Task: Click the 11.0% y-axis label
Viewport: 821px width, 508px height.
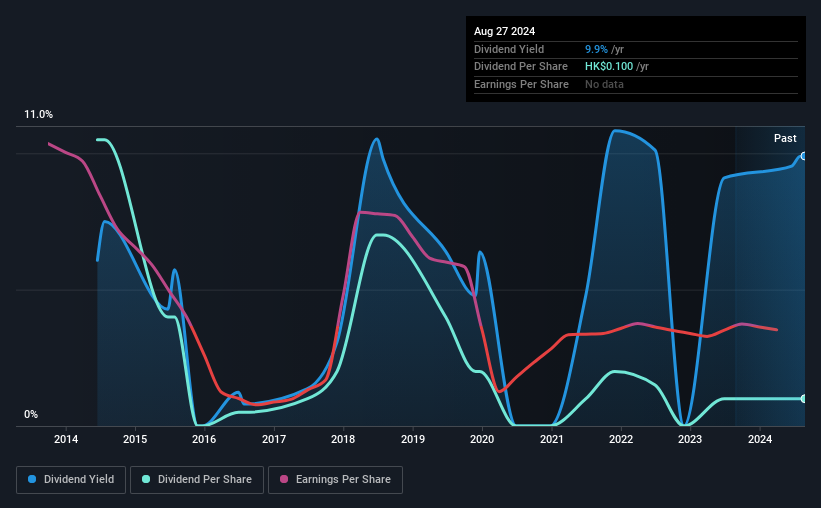Action: 38,115
